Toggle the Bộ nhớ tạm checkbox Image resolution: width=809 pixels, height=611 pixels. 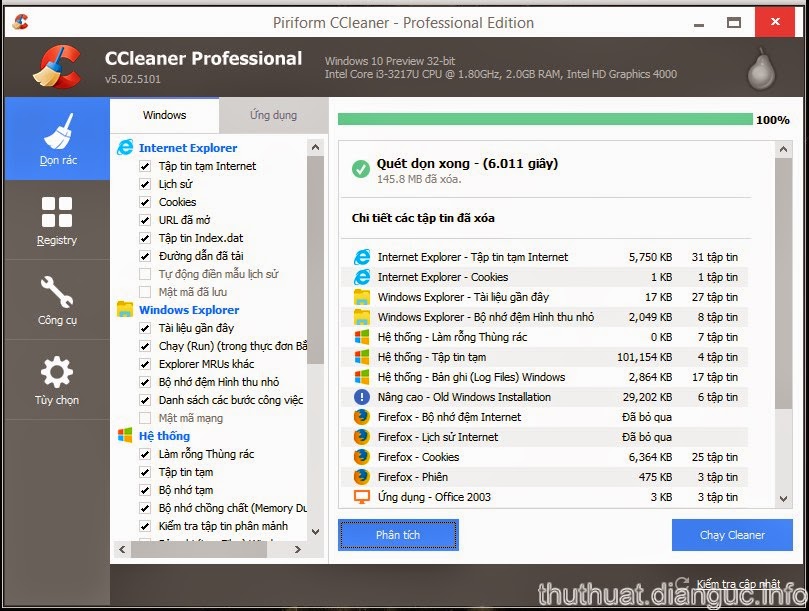click(145, 490)
